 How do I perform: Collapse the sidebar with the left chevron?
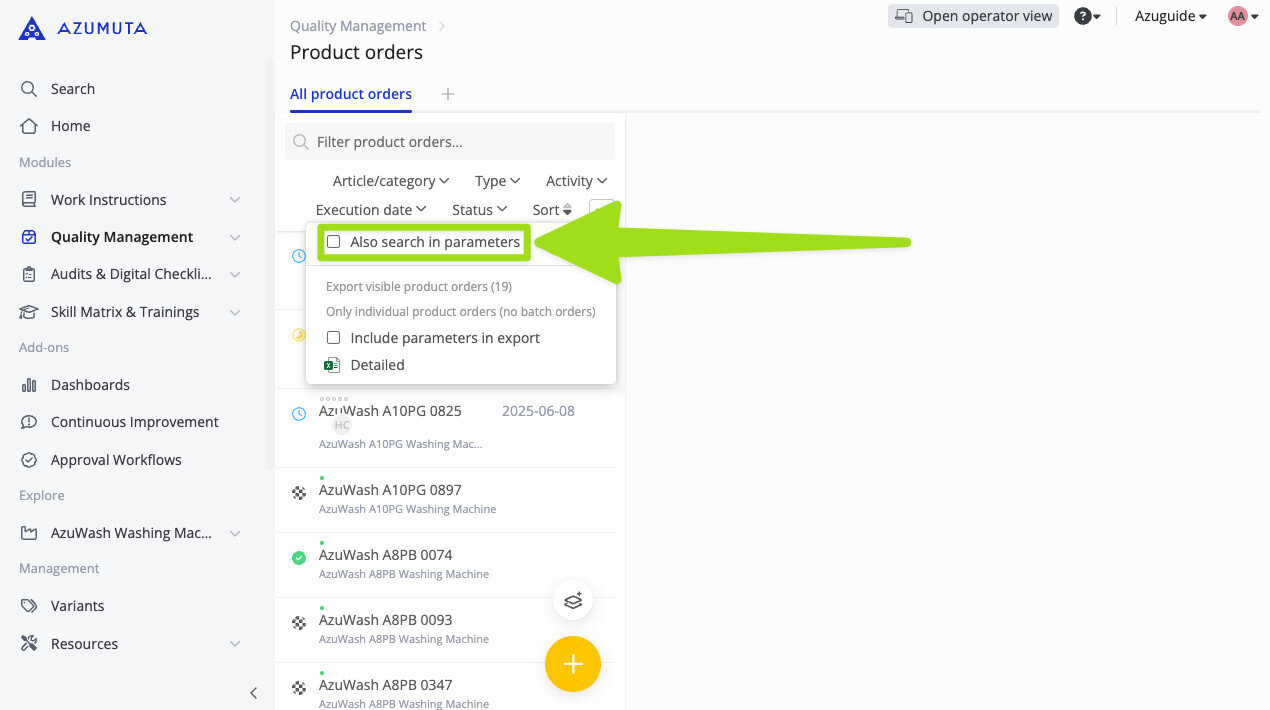click(x=254, y=693)
